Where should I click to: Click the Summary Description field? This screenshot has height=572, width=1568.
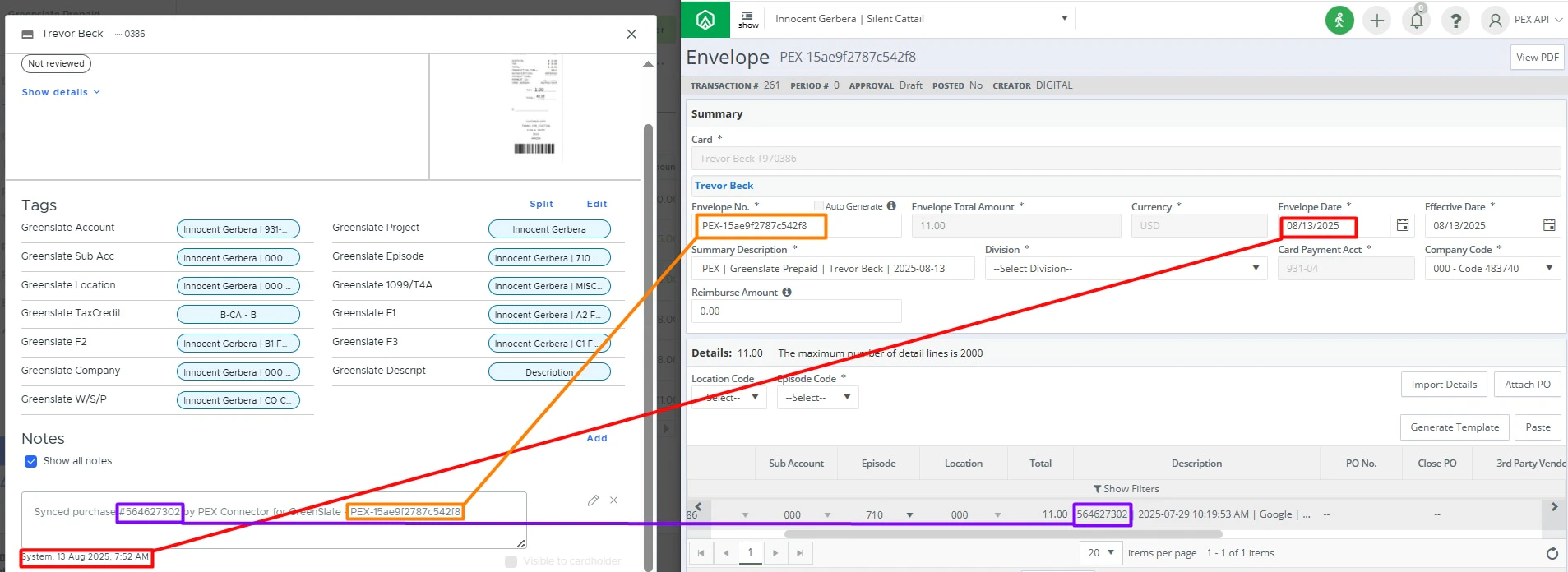tap(833, 269)
